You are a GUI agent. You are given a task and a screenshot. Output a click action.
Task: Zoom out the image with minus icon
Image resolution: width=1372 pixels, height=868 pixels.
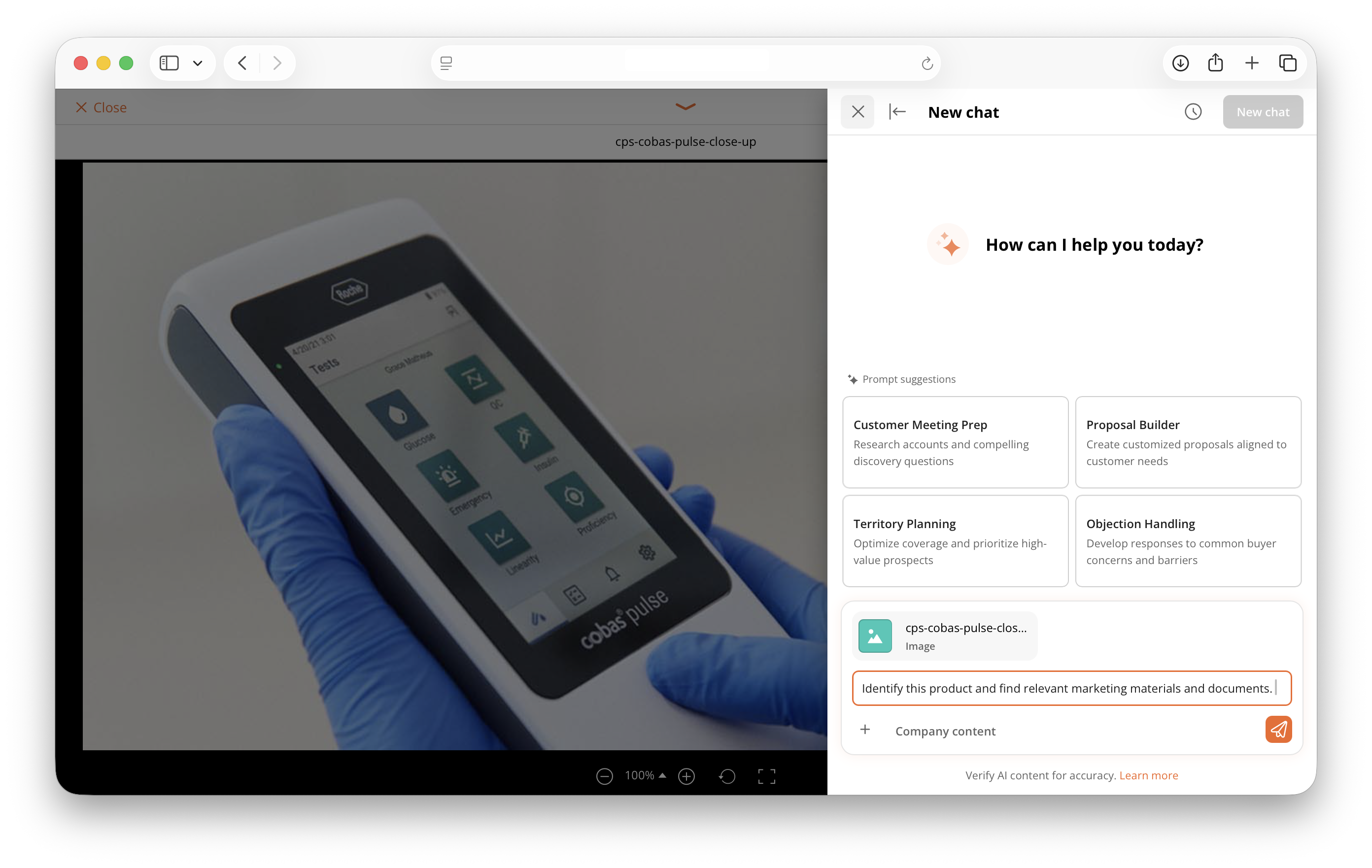coord(604,776)
